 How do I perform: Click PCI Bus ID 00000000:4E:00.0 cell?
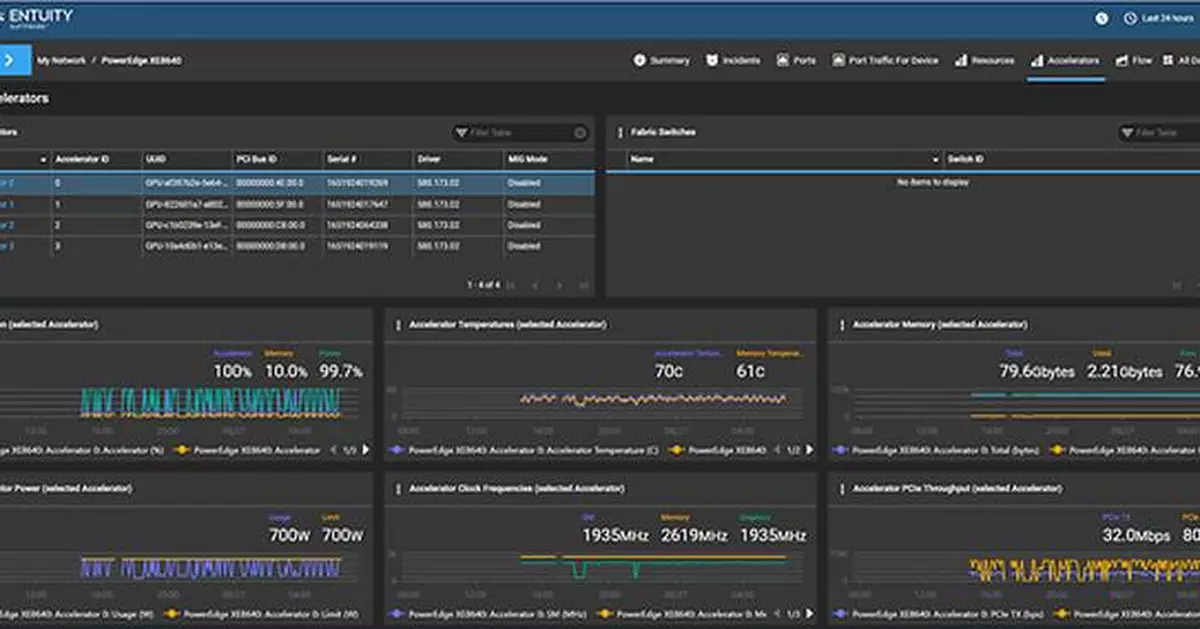[277, 183]
